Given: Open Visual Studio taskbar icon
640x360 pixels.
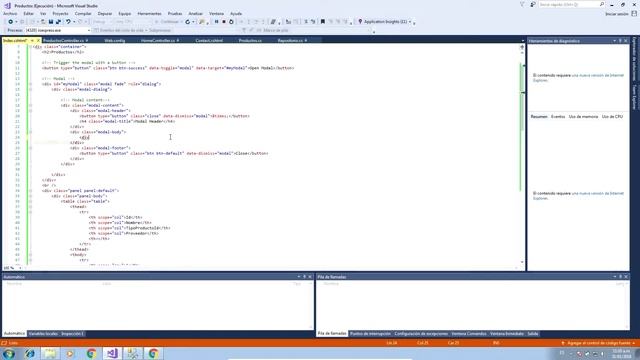Looking at the screenshot, I should point(112,353).
